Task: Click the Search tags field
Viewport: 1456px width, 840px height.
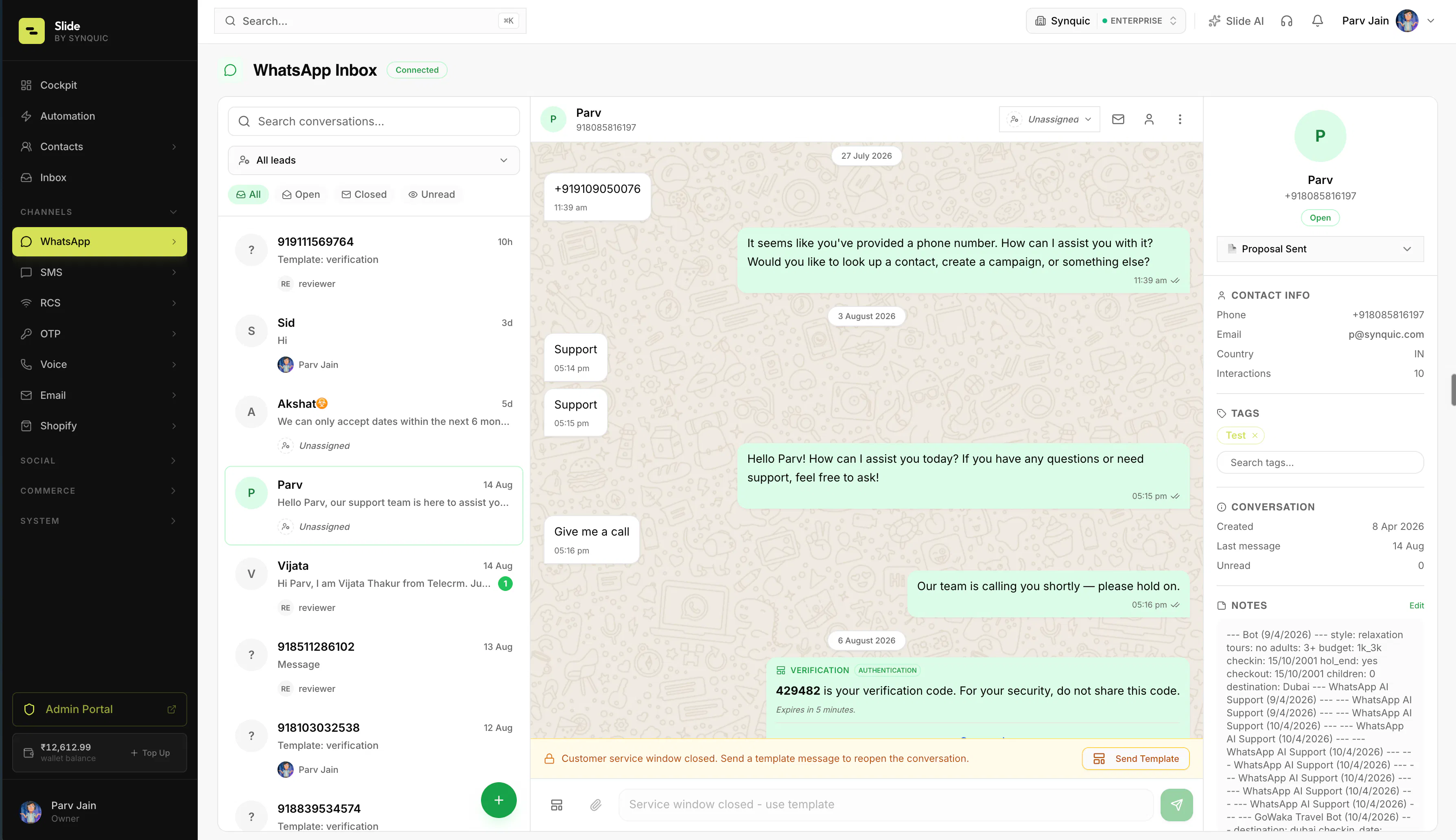Action: (x=1320, y=462)
